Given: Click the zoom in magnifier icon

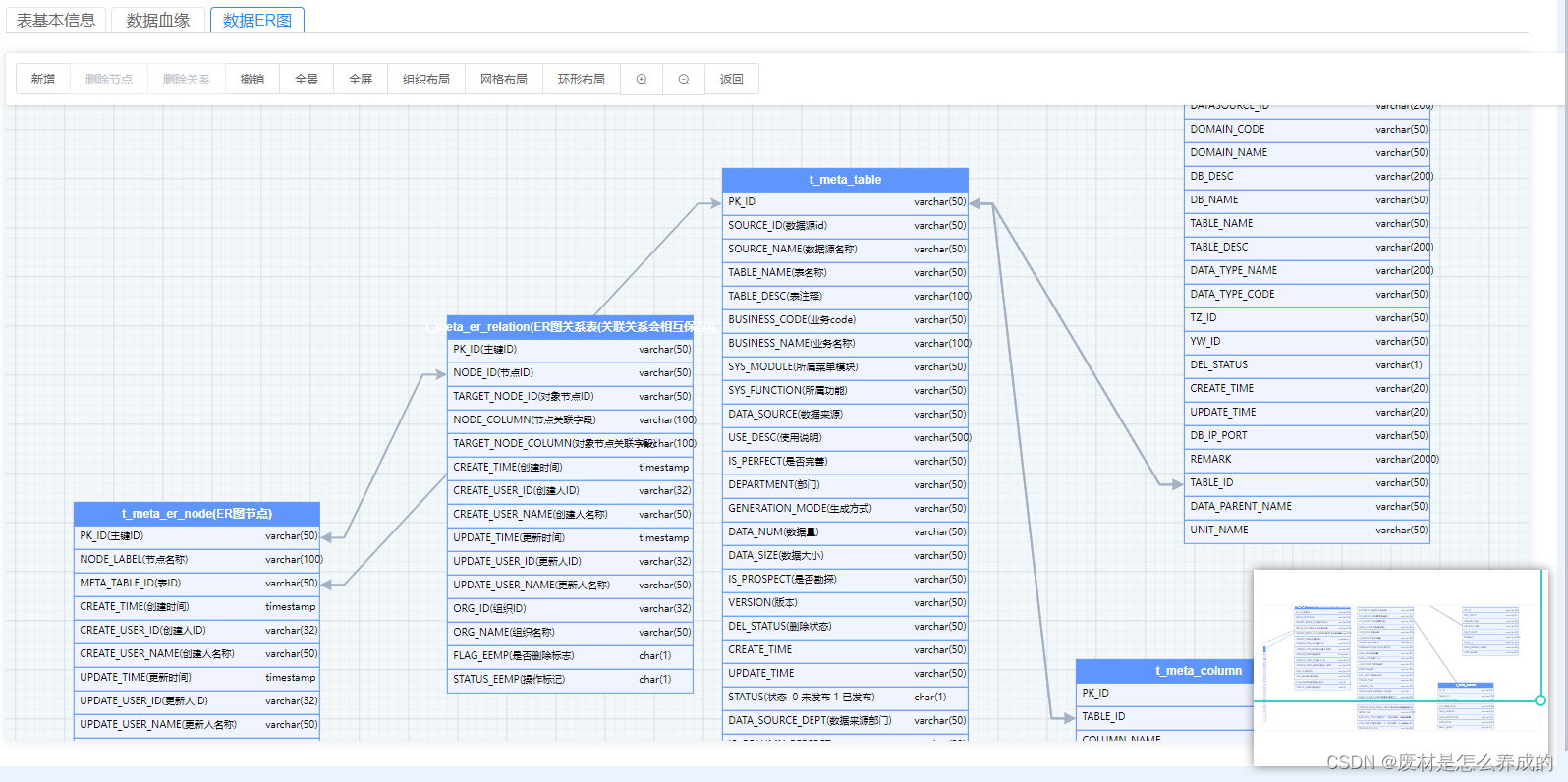Looking at the screenshot, I should click(642, 79).
